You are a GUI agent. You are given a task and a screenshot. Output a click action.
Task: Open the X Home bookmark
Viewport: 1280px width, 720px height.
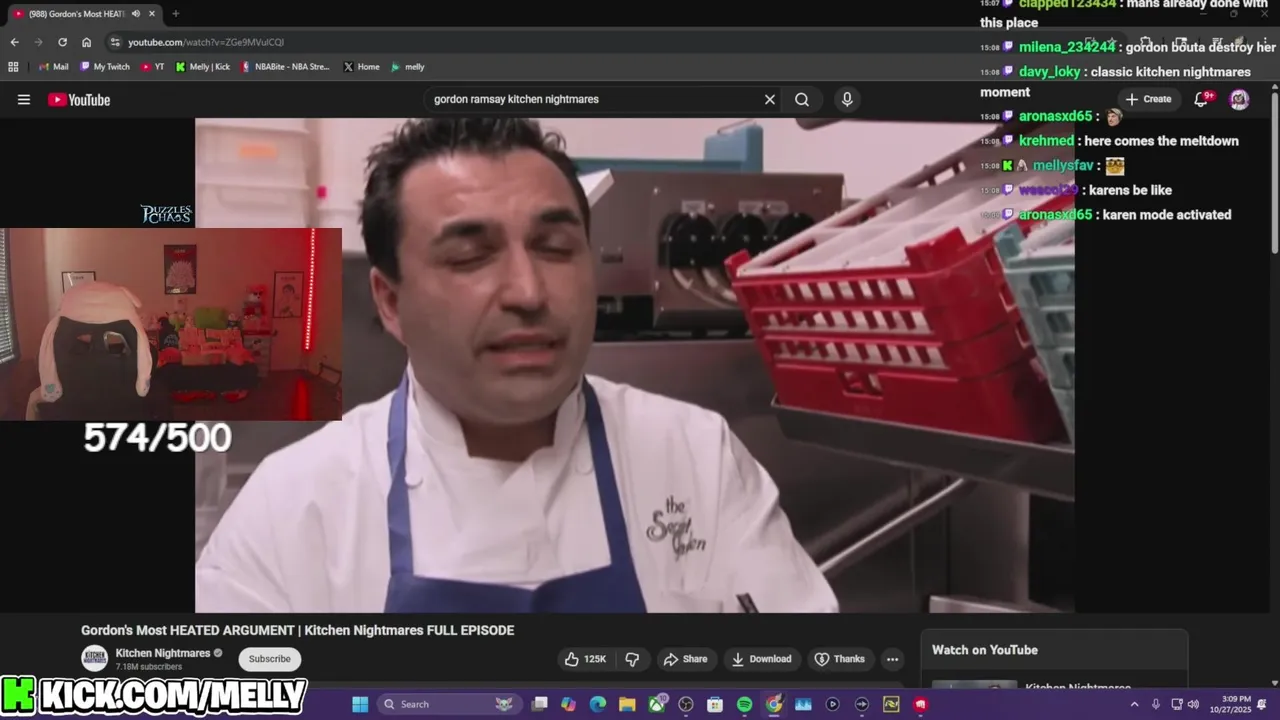[x=362, y=67]
